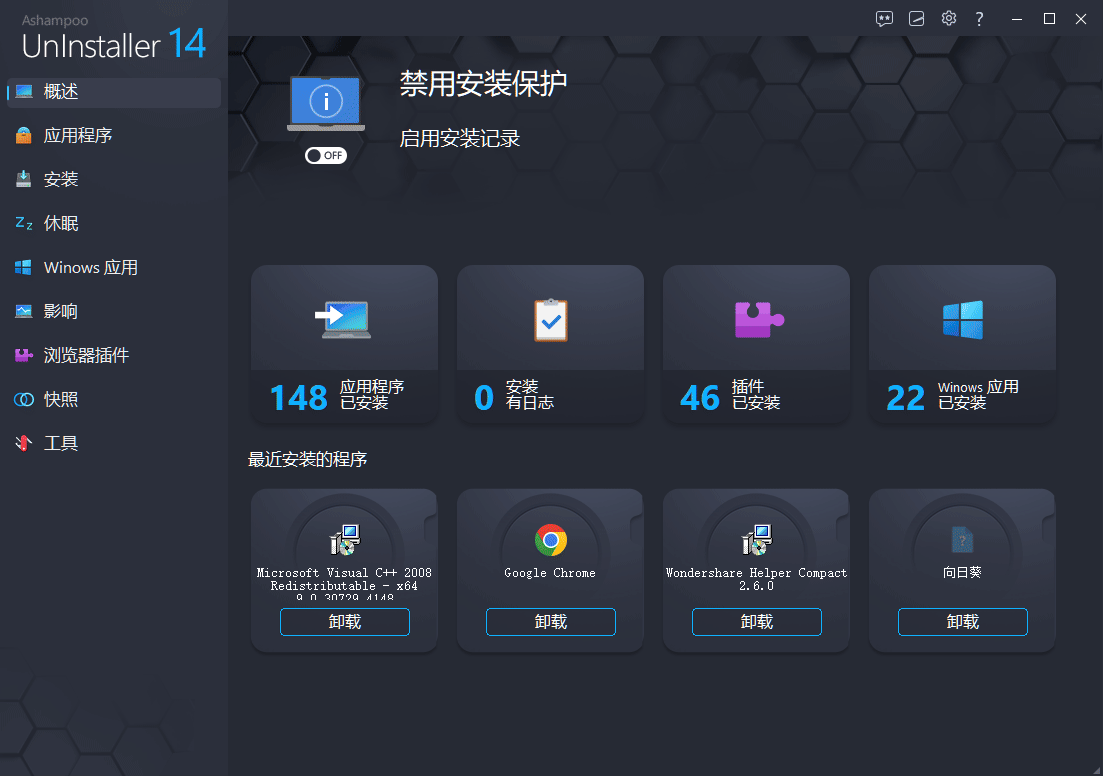Image resolution: width=1103 pixels, height=776 pixels.
Task: Click the purple puzzle piece tile icon
Action: [758, 319]
